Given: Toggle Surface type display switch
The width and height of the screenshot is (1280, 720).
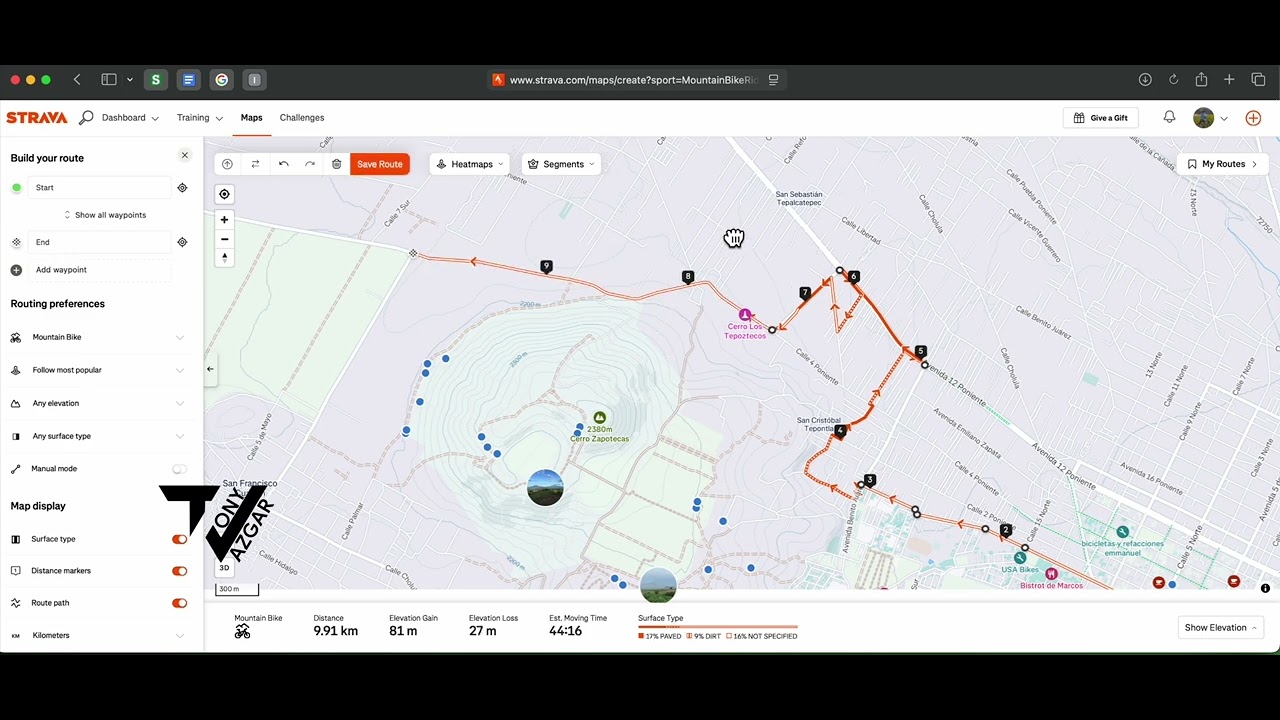Looking at the screenshot, I should point(179,539).
